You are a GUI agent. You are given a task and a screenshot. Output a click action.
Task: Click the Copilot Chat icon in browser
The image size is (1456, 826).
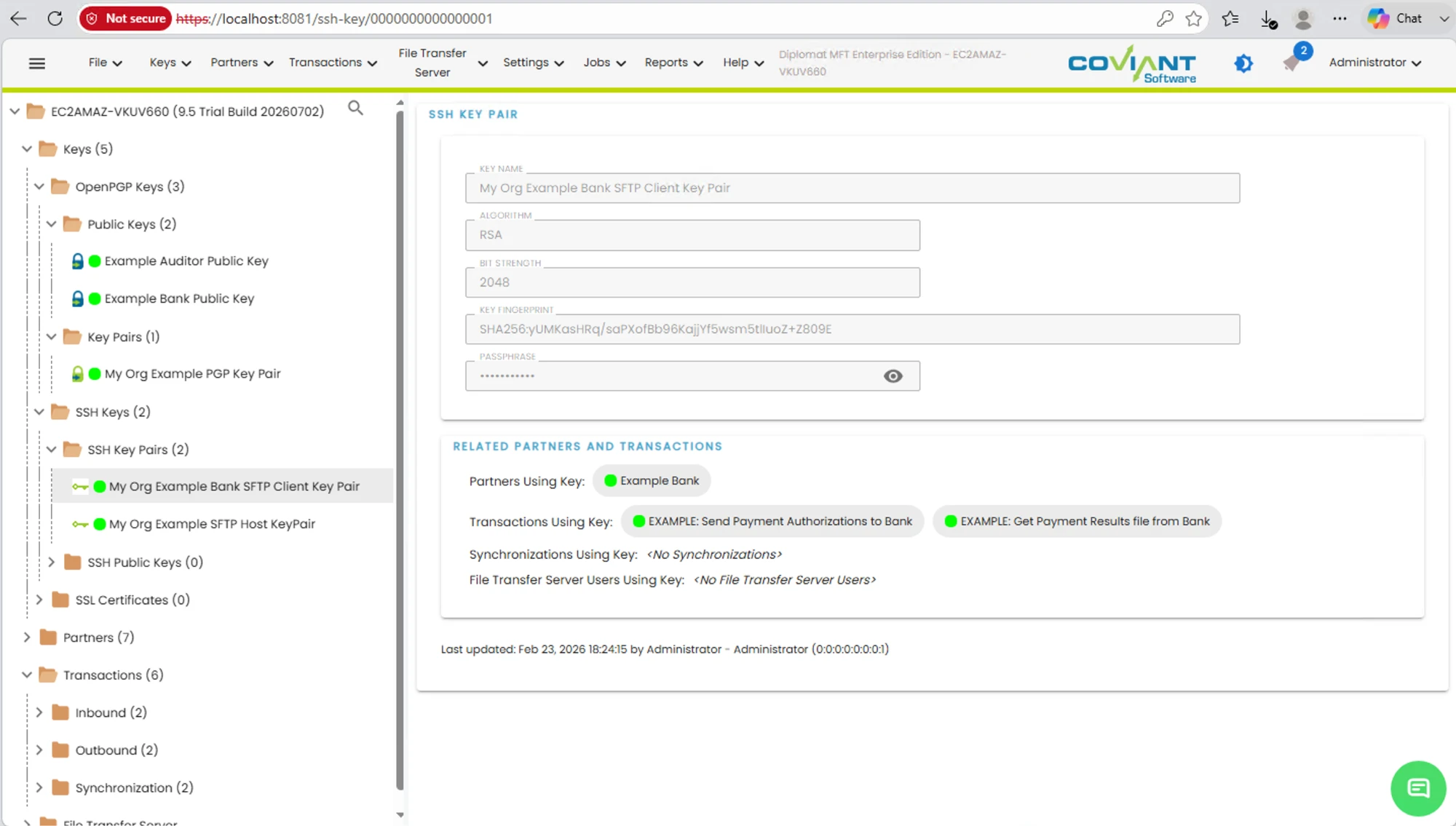(1377, 18)
